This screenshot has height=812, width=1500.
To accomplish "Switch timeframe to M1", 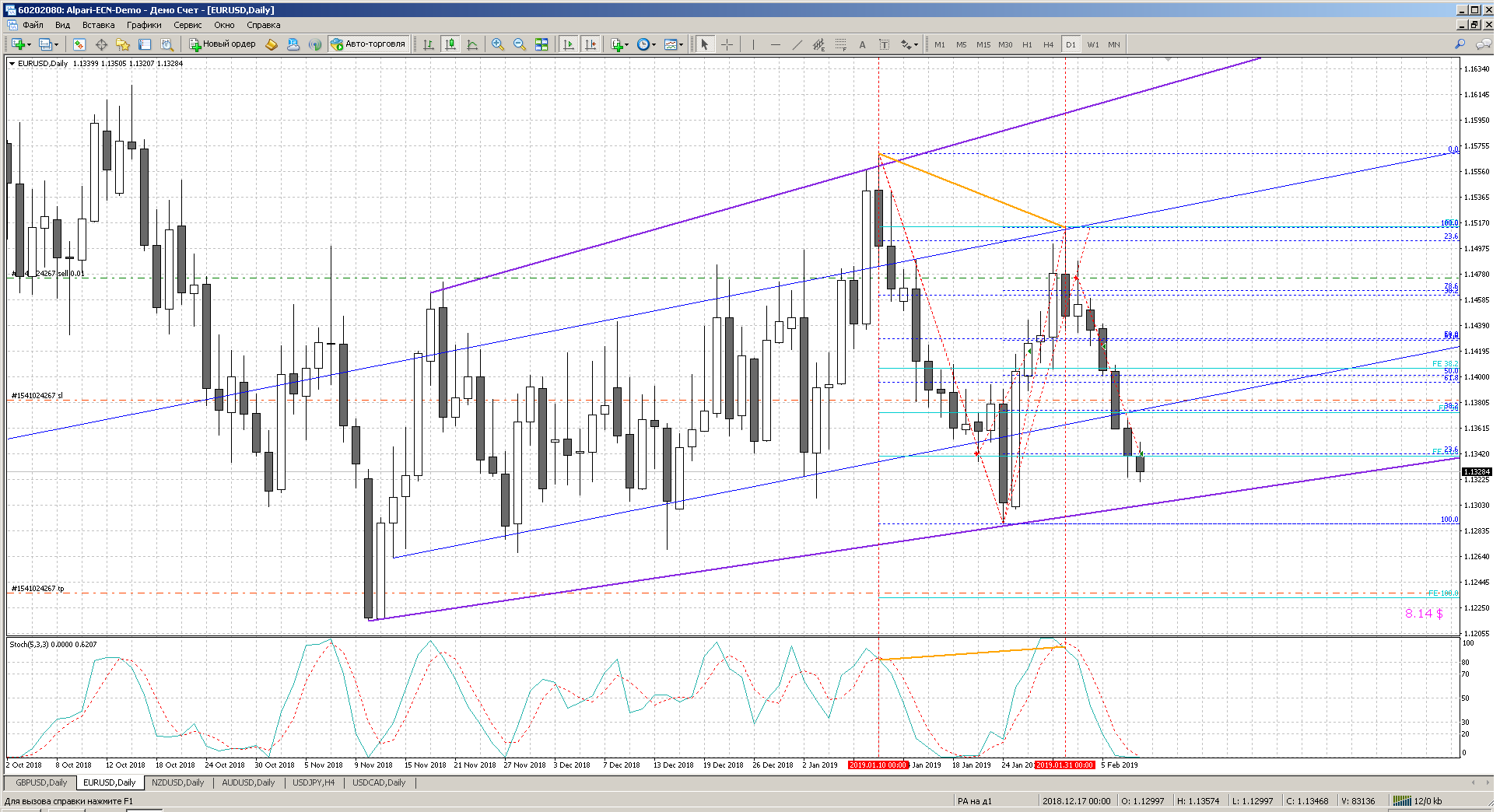I will 940,44.
